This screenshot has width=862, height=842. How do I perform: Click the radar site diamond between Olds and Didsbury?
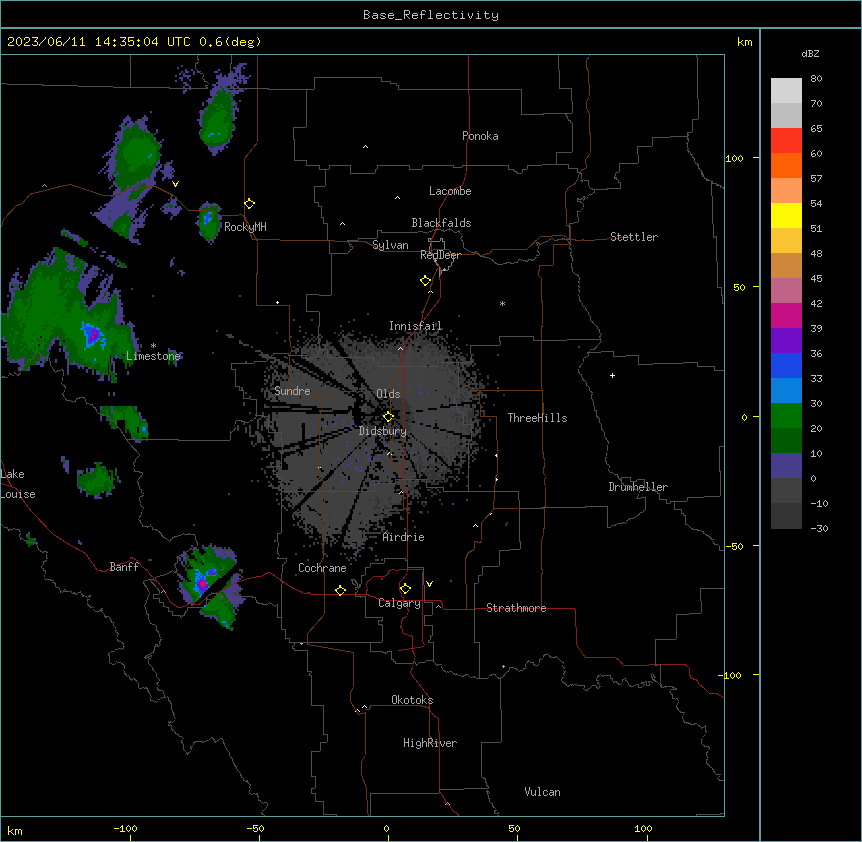pyautogui.click(x=388, y=416)
